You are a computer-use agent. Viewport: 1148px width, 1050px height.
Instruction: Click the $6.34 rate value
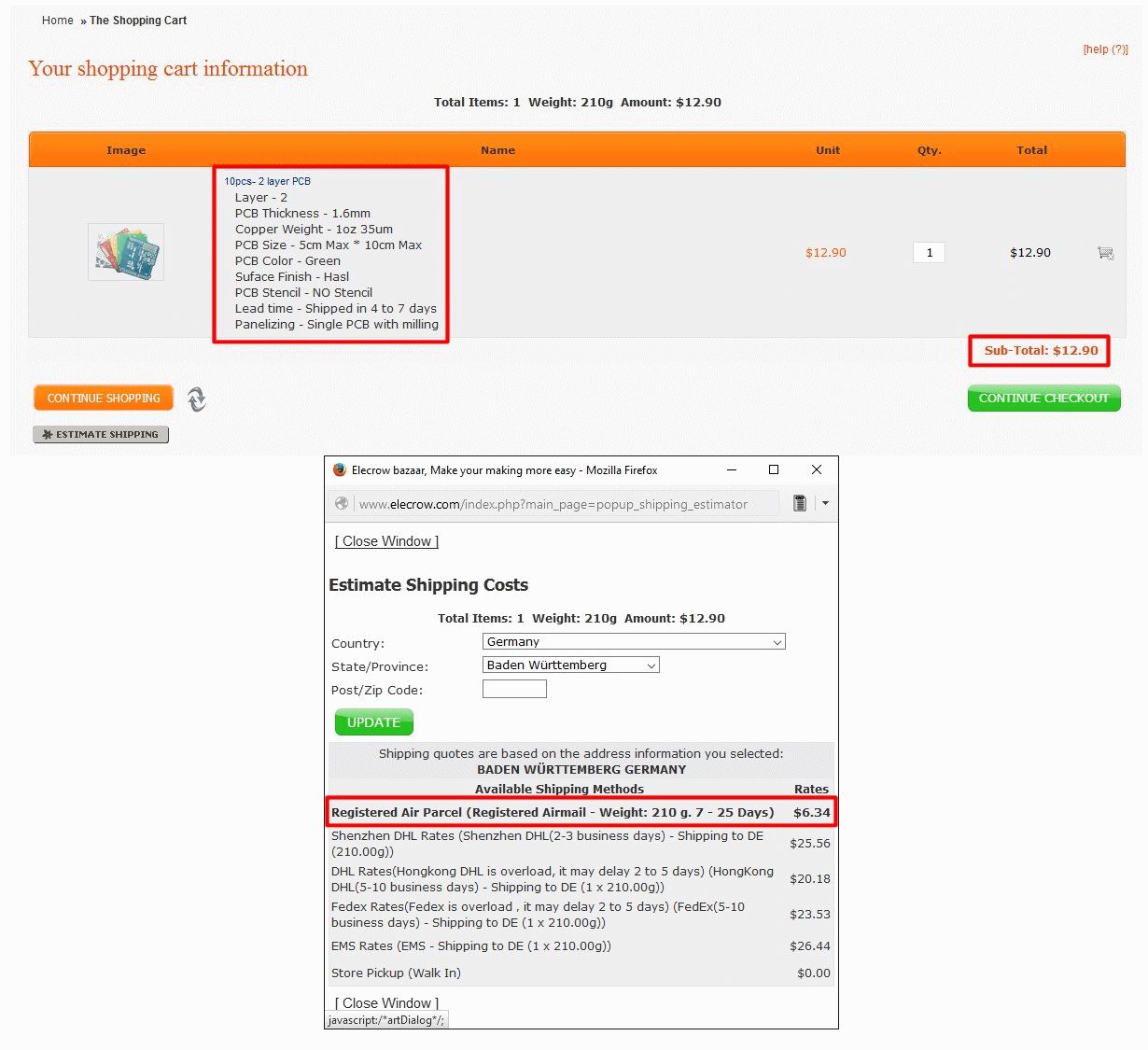pyautogui.click(x=811, y=812)
